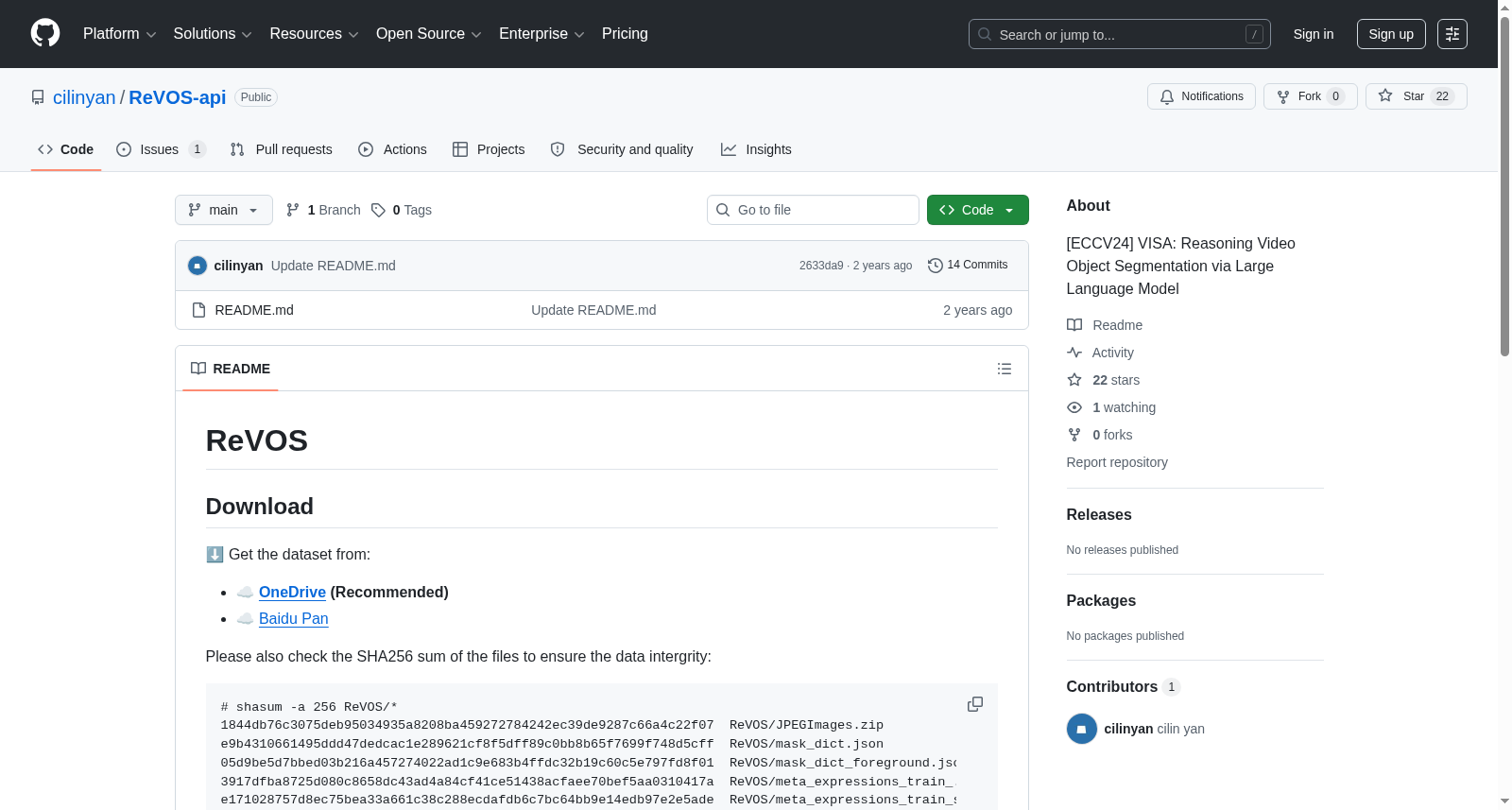Click the repository icon before cilinyan
This screenshot has width=1512, height=810.
[x=38, y=97]
